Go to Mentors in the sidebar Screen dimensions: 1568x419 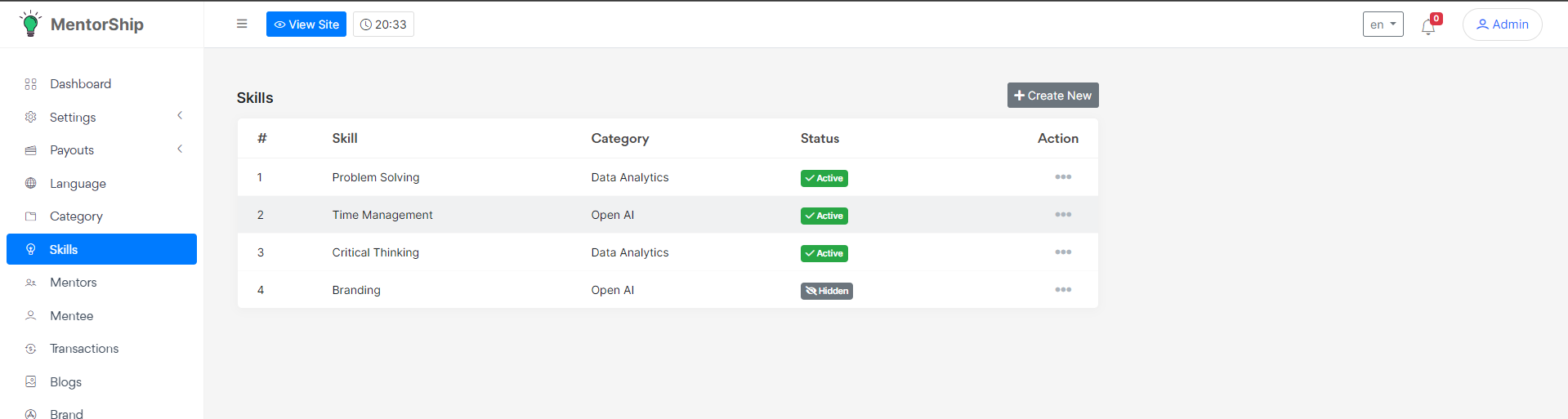pyautogui.click(x=73, y=283)
